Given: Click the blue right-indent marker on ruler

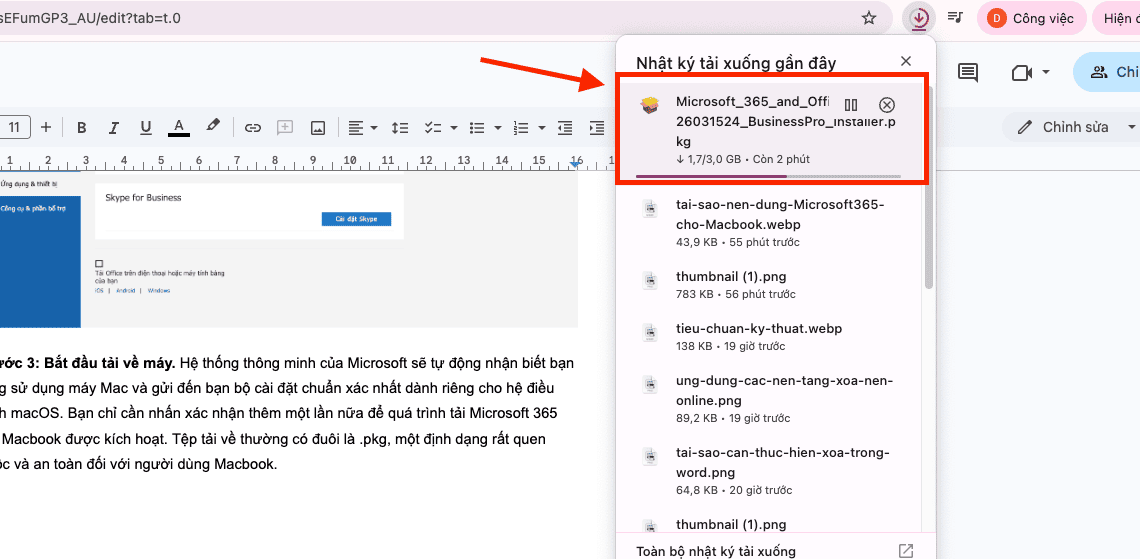Looking at the screenshot, I should (575, 164).
